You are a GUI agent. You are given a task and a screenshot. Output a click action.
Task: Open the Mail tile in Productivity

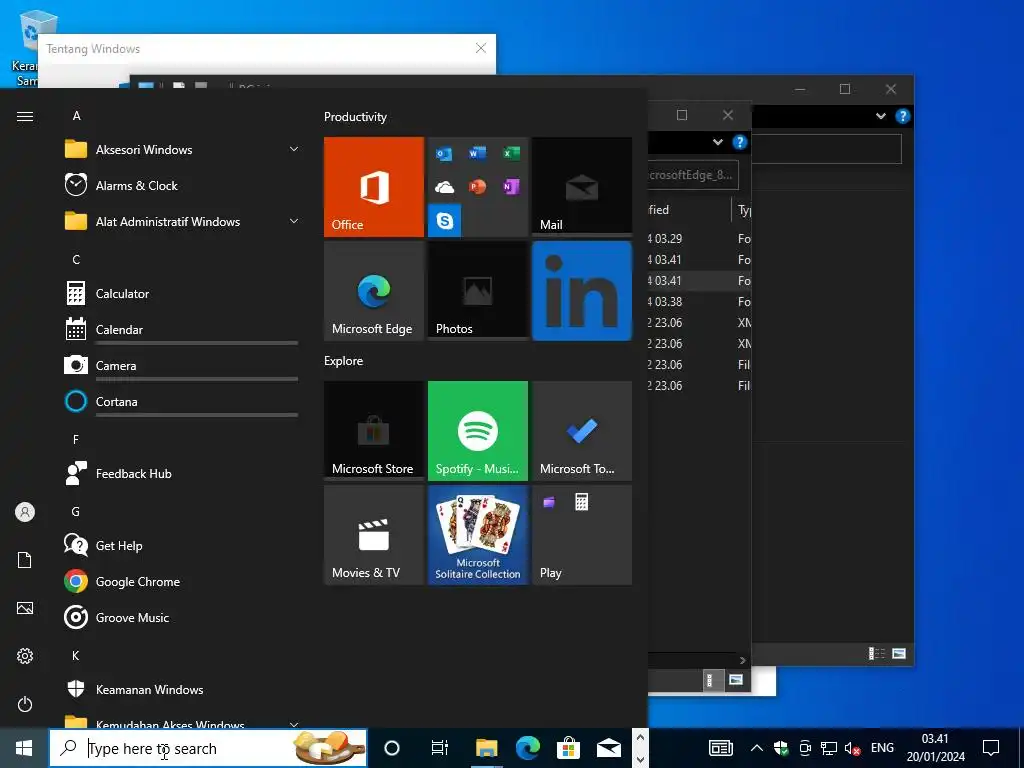[582, 187]
